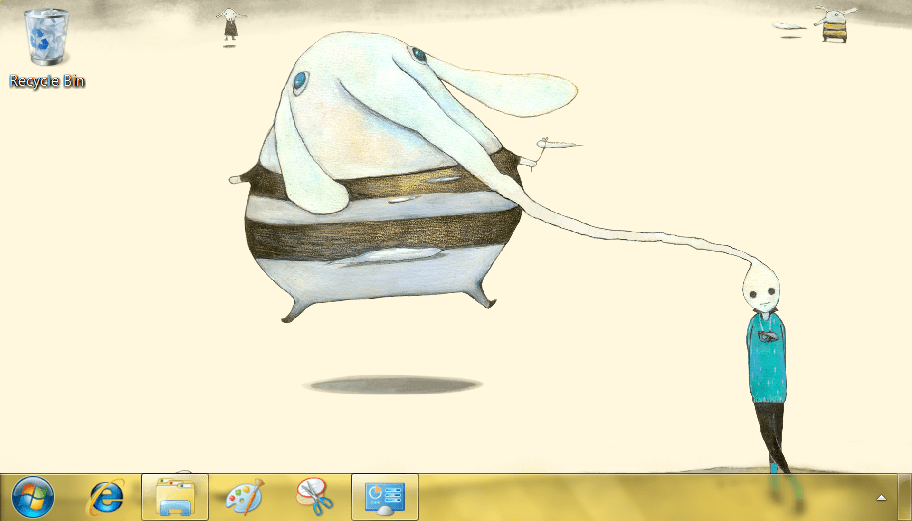Show hidden icons tray arrow

pyautogui.click(x=882, y=498)
